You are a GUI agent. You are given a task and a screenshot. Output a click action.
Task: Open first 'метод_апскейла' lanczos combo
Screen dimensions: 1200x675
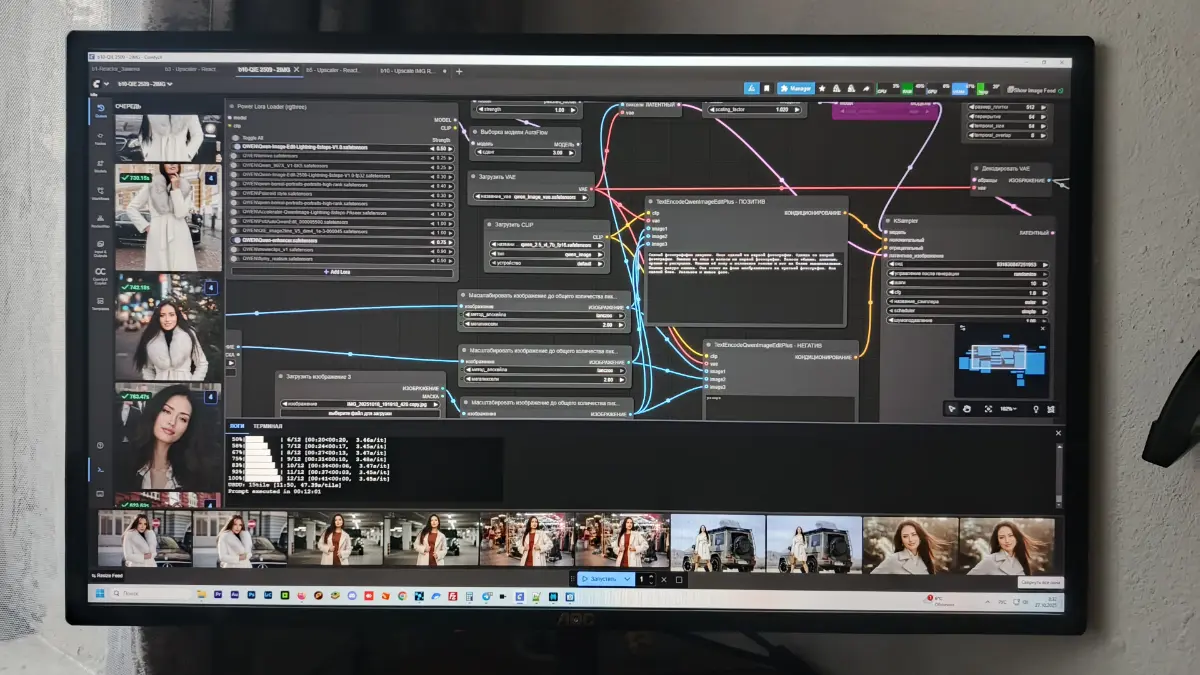click(x=544, y=314)
